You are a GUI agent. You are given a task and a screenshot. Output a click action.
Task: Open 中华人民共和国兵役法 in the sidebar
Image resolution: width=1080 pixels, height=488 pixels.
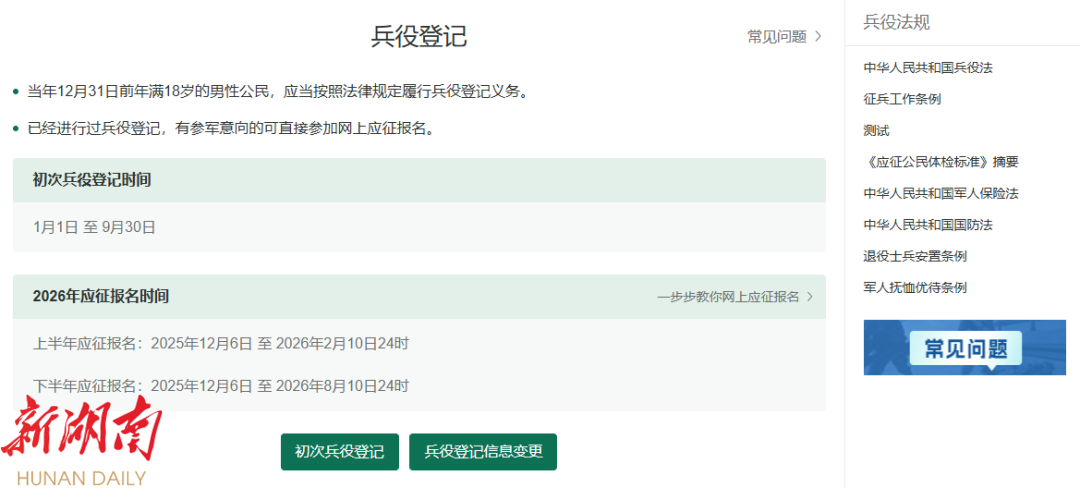coord(927,68)
